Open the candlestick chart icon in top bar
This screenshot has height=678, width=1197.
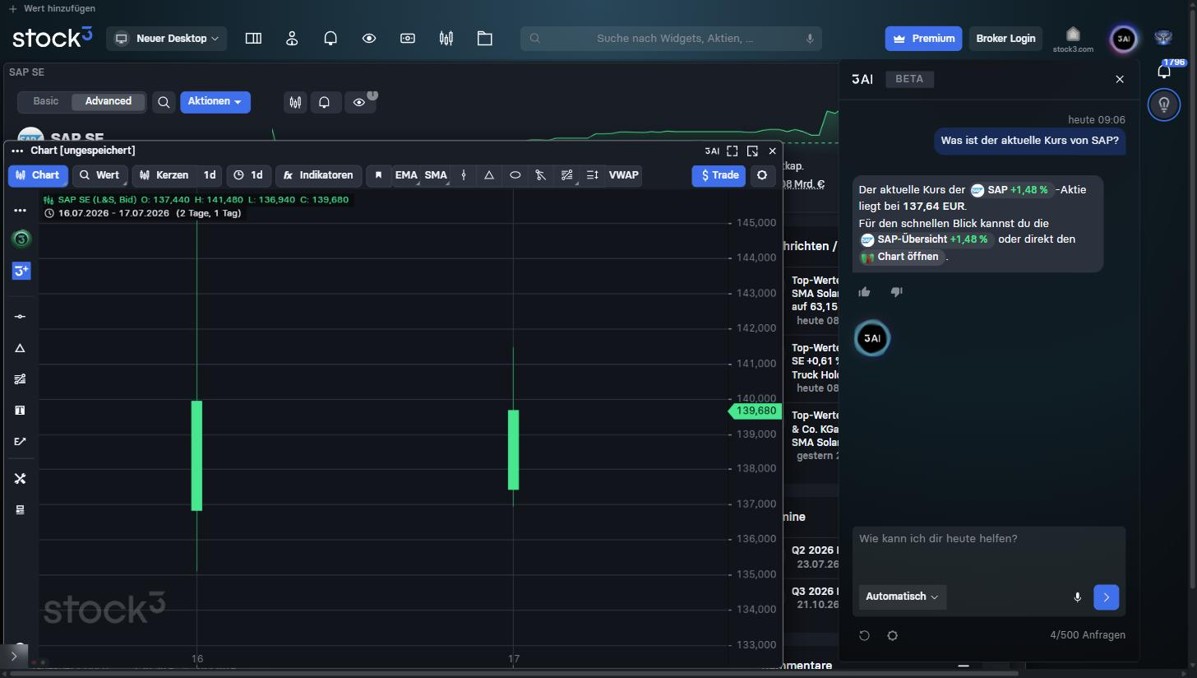coord(446,38)
